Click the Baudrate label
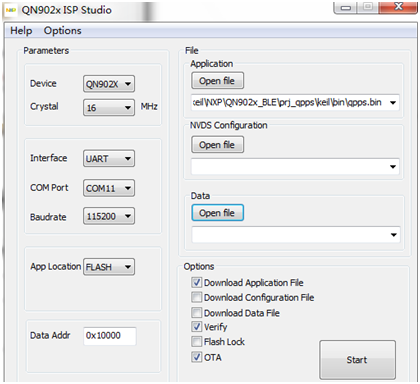This screenshot has height=384, width=420. [48, 217]
